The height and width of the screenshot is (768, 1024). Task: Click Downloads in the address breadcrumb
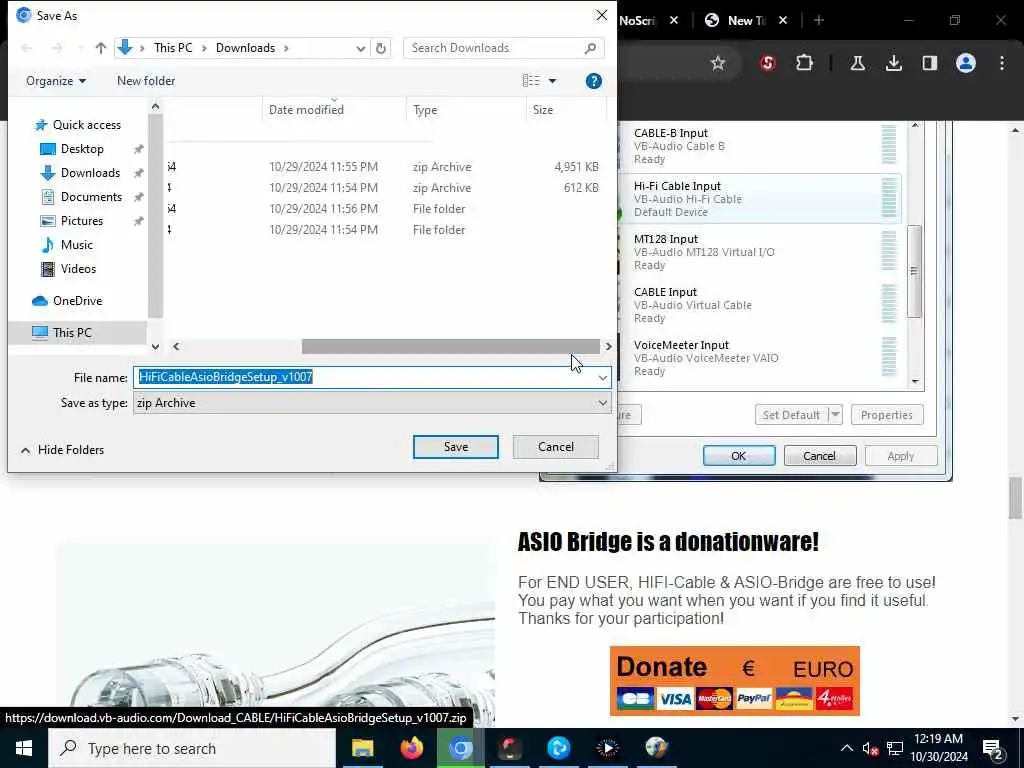tap(245, 48)
